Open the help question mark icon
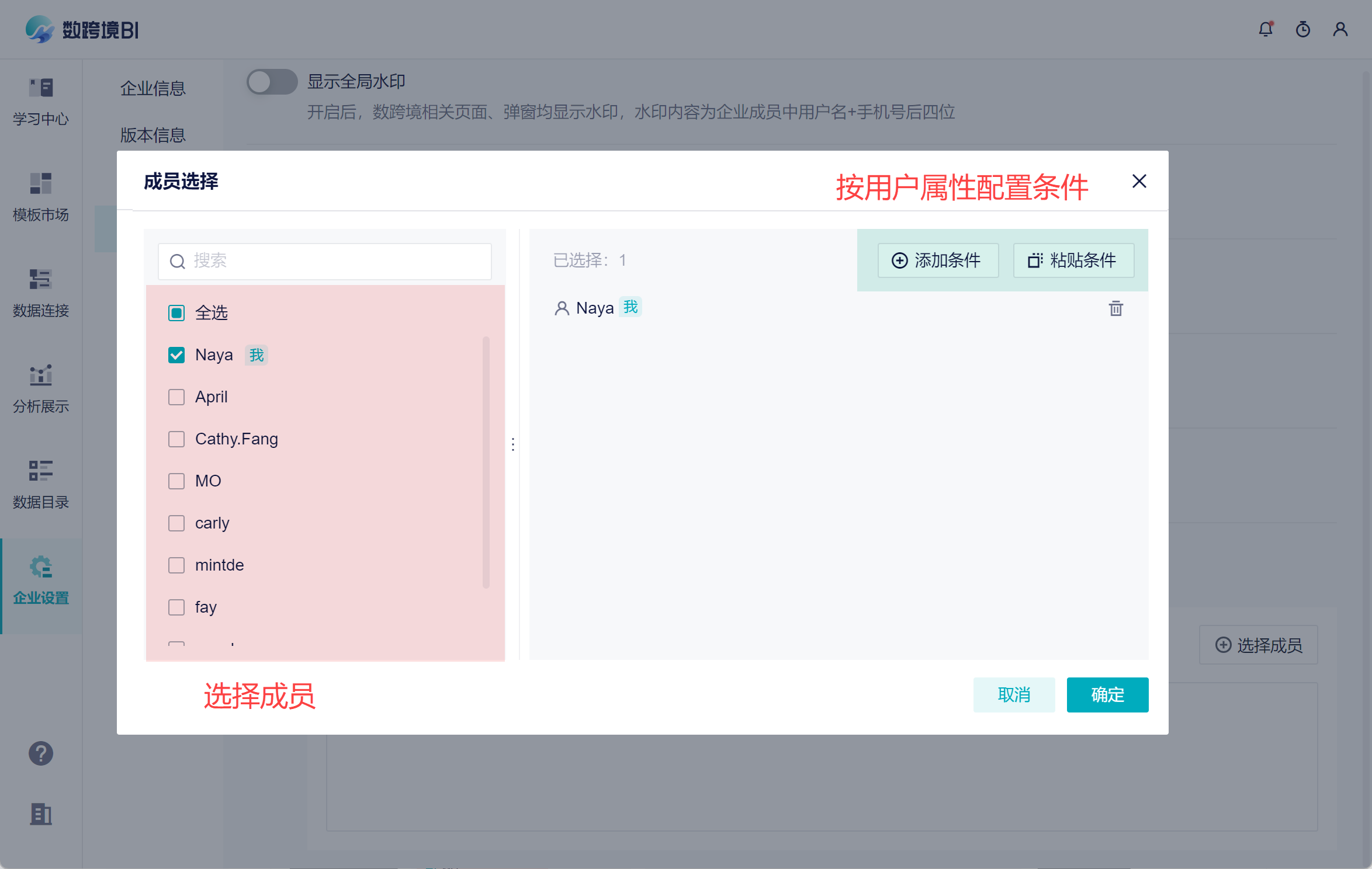The height and width of the screenshot is (869, 1372). click(x=41, y=753)
